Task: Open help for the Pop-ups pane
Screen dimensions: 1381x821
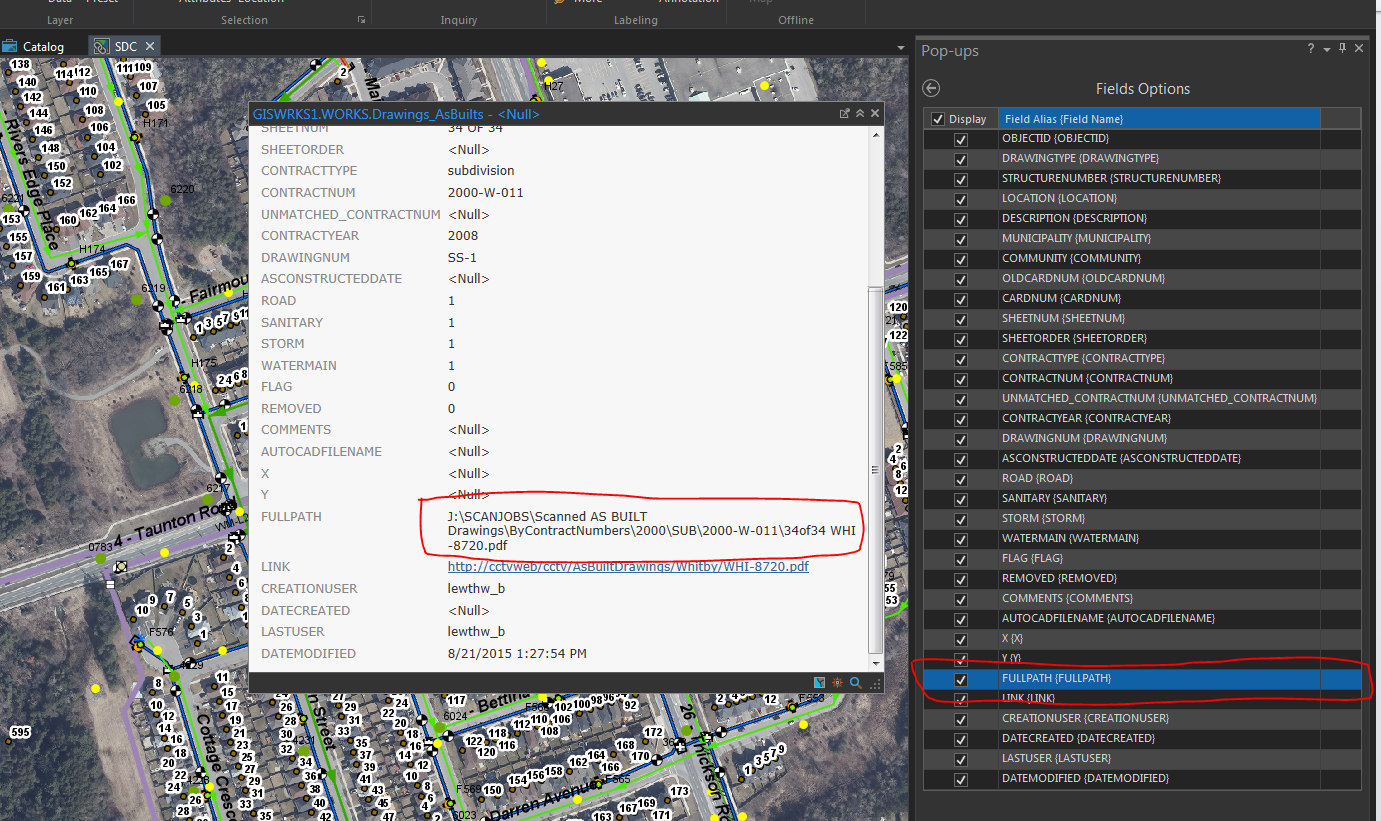Action: (x=1311, y=49)
